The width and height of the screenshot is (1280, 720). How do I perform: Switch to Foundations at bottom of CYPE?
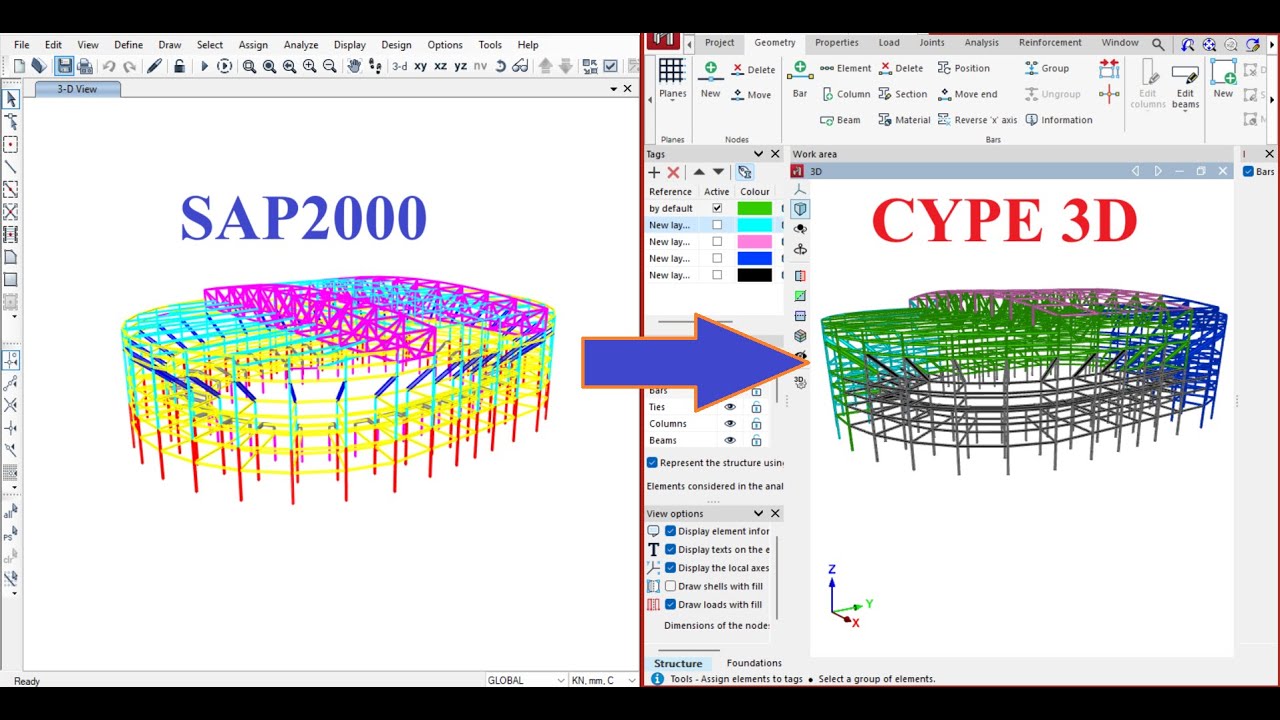(754, 663)
